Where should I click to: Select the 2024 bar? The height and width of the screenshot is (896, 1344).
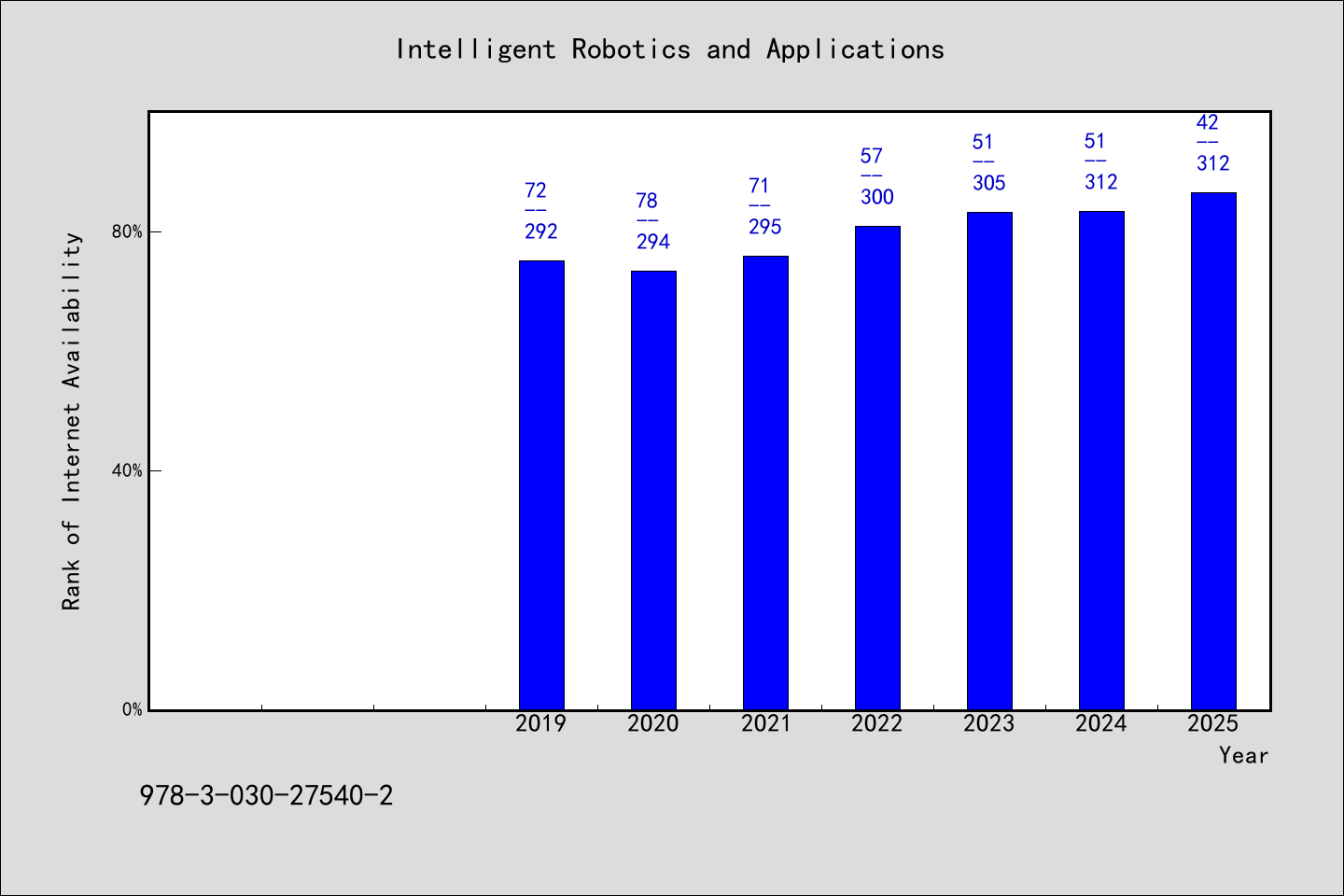[1101, 460]
